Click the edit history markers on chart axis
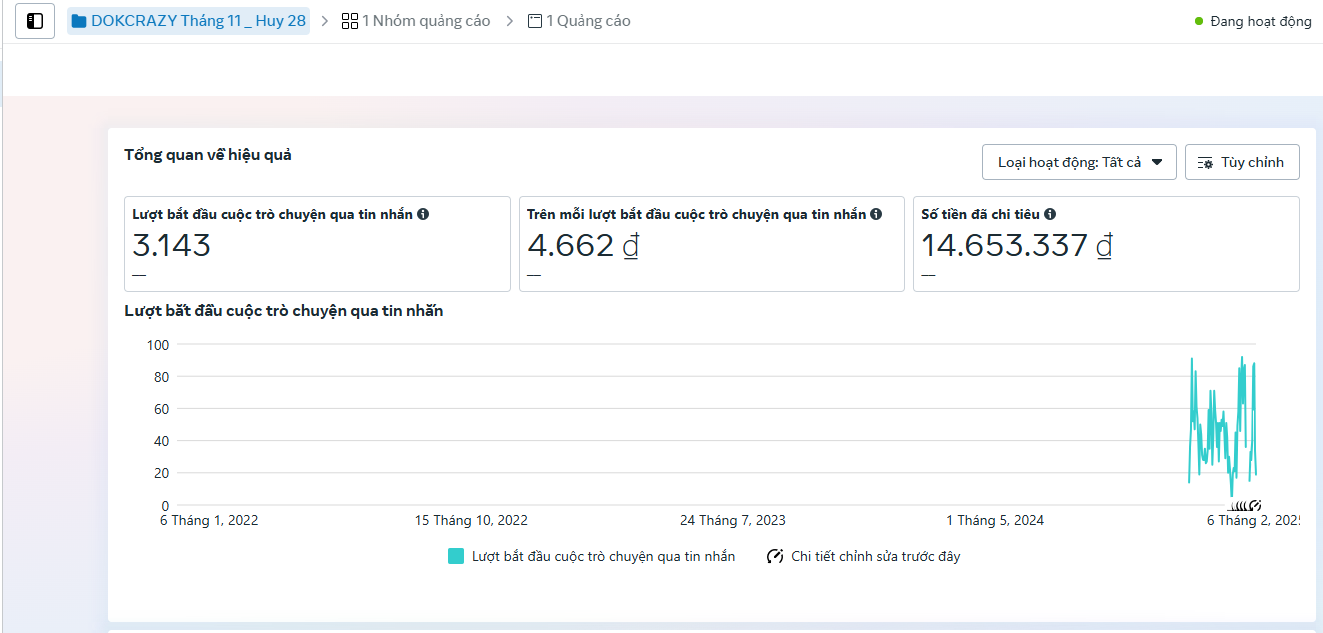Screen dimensions: 1323x633 coord(1245,505)
